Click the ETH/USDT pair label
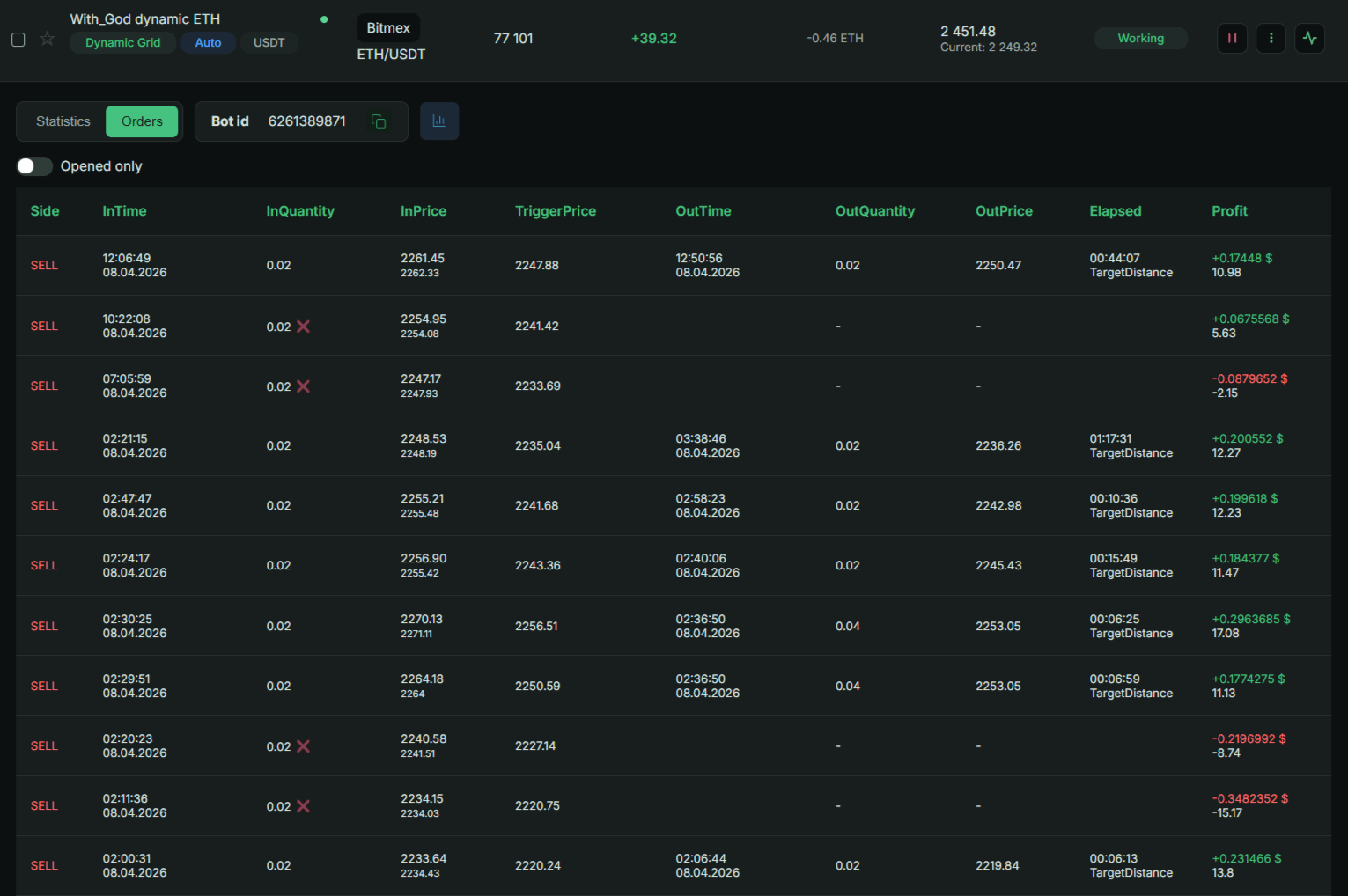1348x896 pixels. [390, 54]
